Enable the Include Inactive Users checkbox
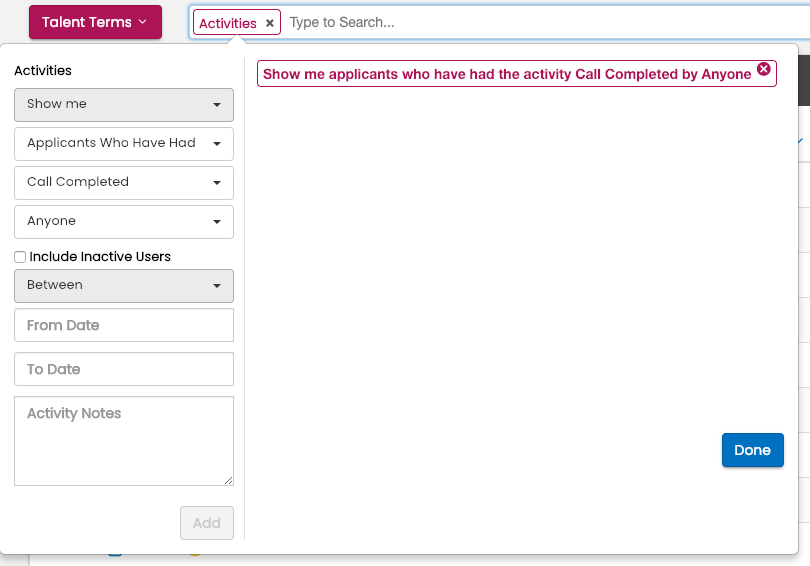 coord(20,257)
